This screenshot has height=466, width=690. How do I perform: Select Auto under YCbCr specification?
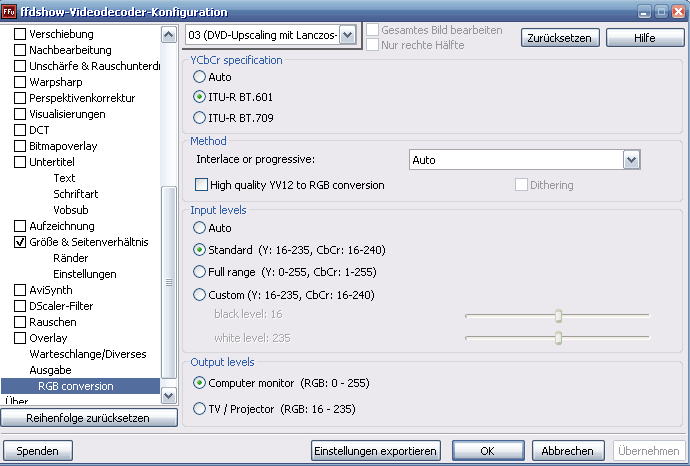coord(199,77)
